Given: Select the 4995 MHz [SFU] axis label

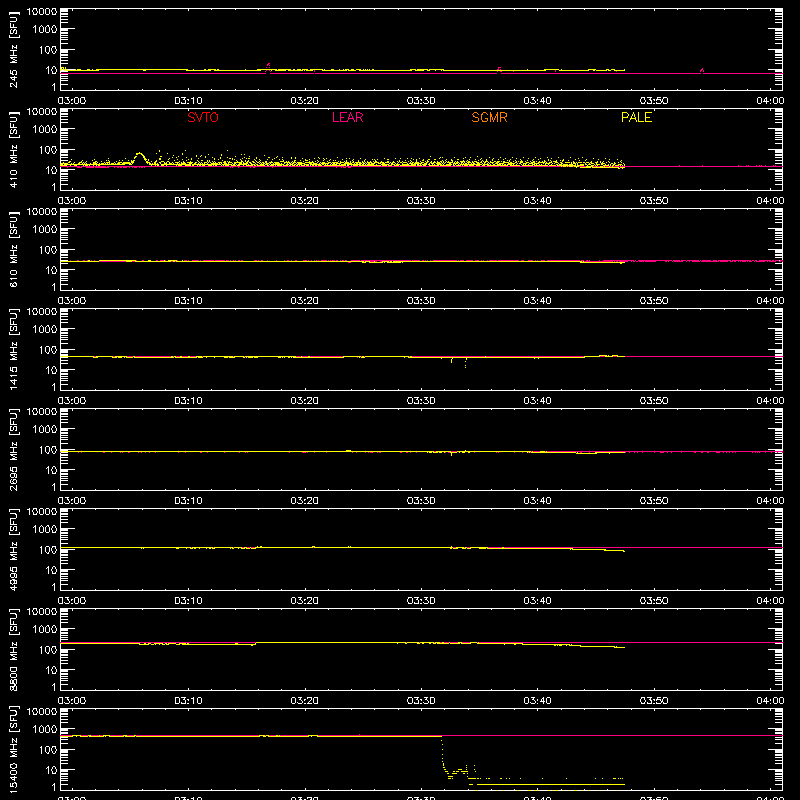Looking at the screenshot, I should coord(13,549).
